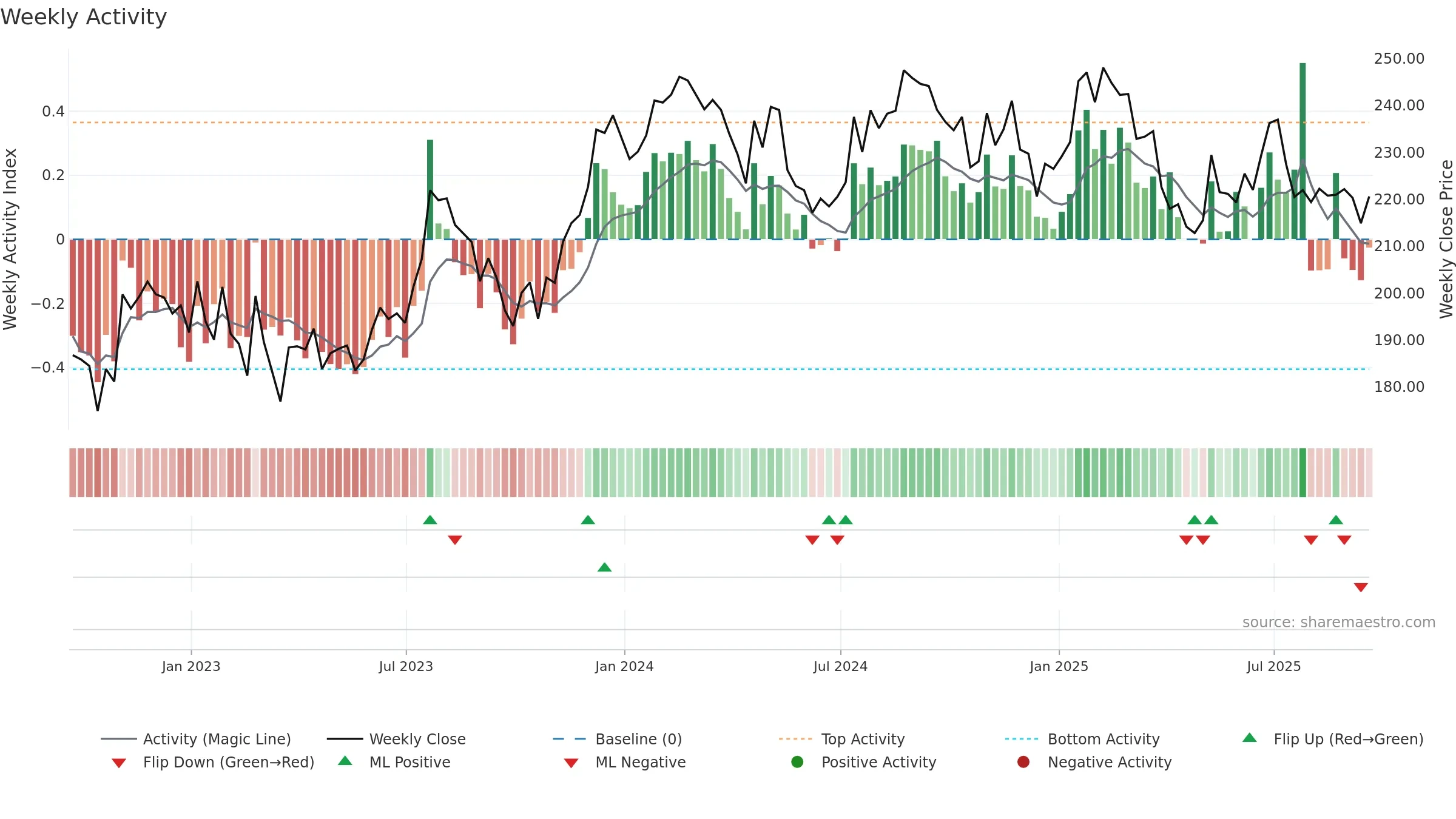Image resolution: width=1456 pixels, height=819 pixels.
Task: Toggle Flip Down (Green→Red) legend entry
Action: [212, 762]
